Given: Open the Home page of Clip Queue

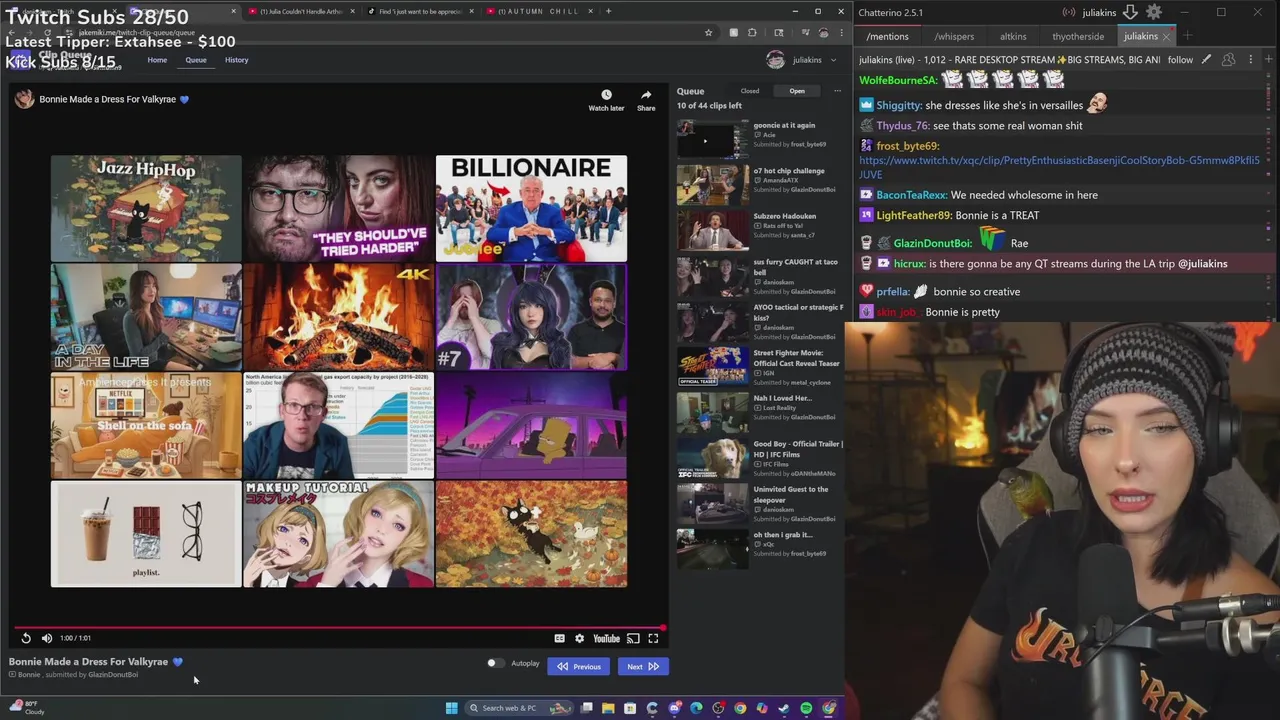Looking at the screenshot, I should pos(157,60).
